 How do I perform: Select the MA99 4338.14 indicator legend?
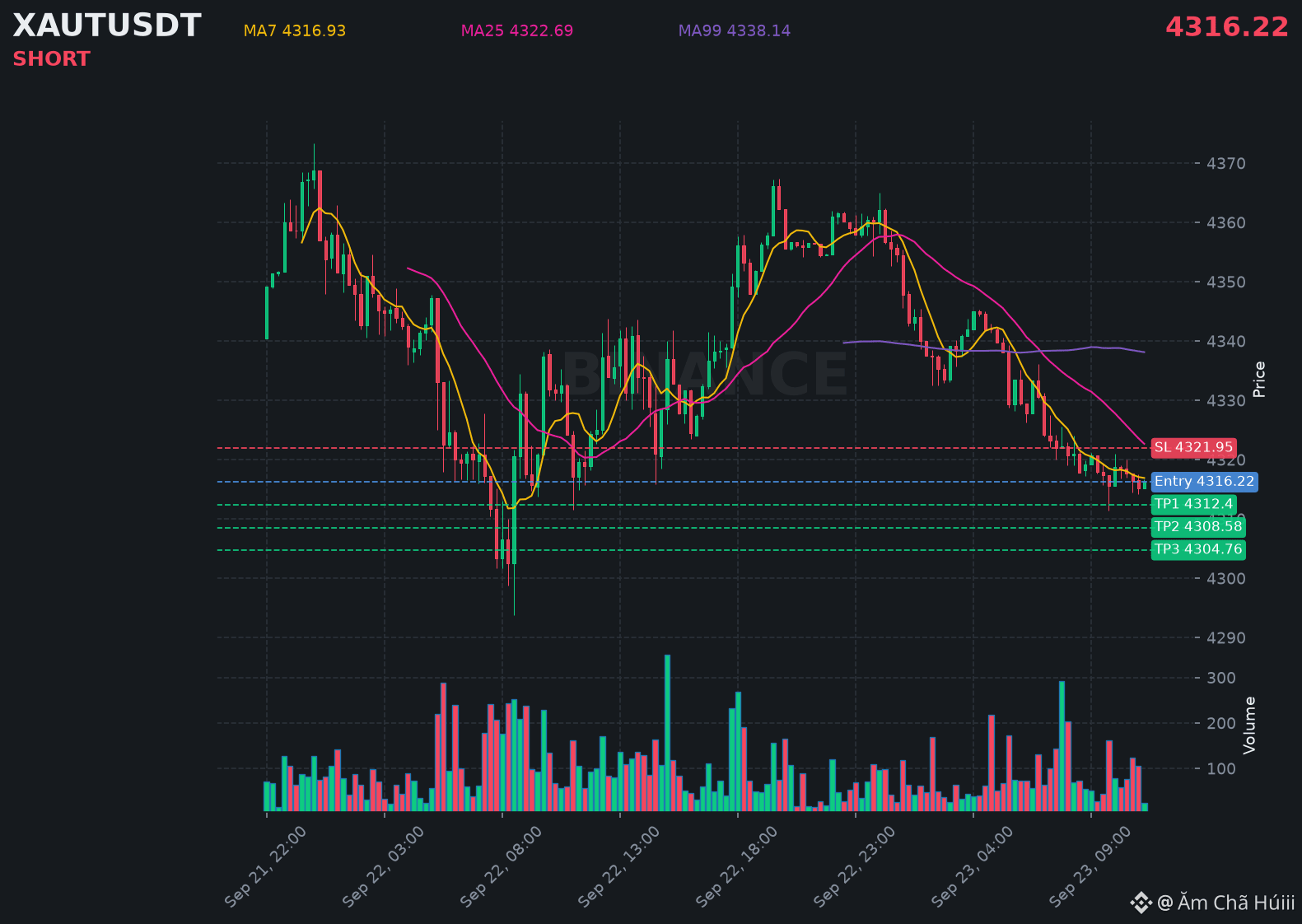click(735, 30)
